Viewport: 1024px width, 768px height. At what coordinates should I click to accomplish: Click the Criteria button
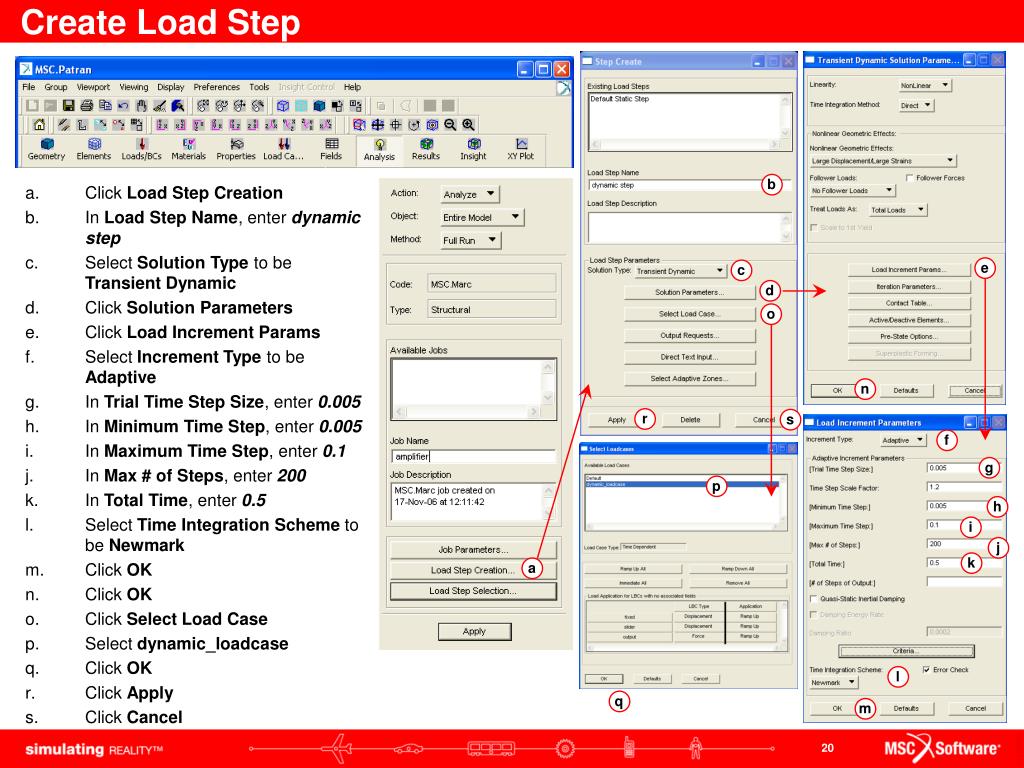click(906, 651)
